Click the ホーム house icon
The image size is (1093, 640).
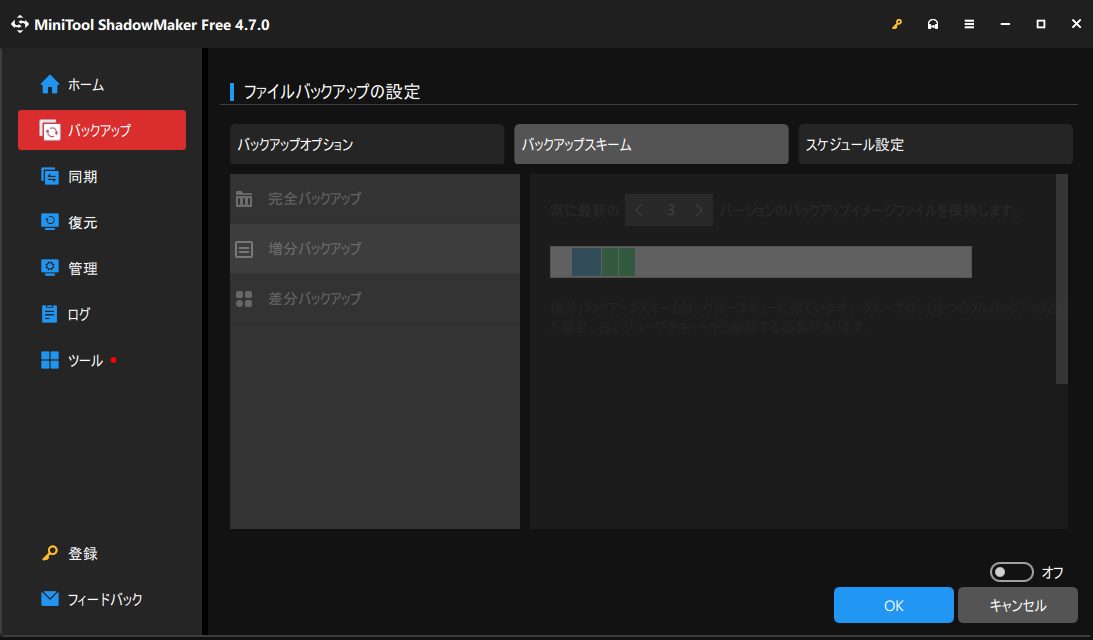pyautogui.click(x=49, y=84)
